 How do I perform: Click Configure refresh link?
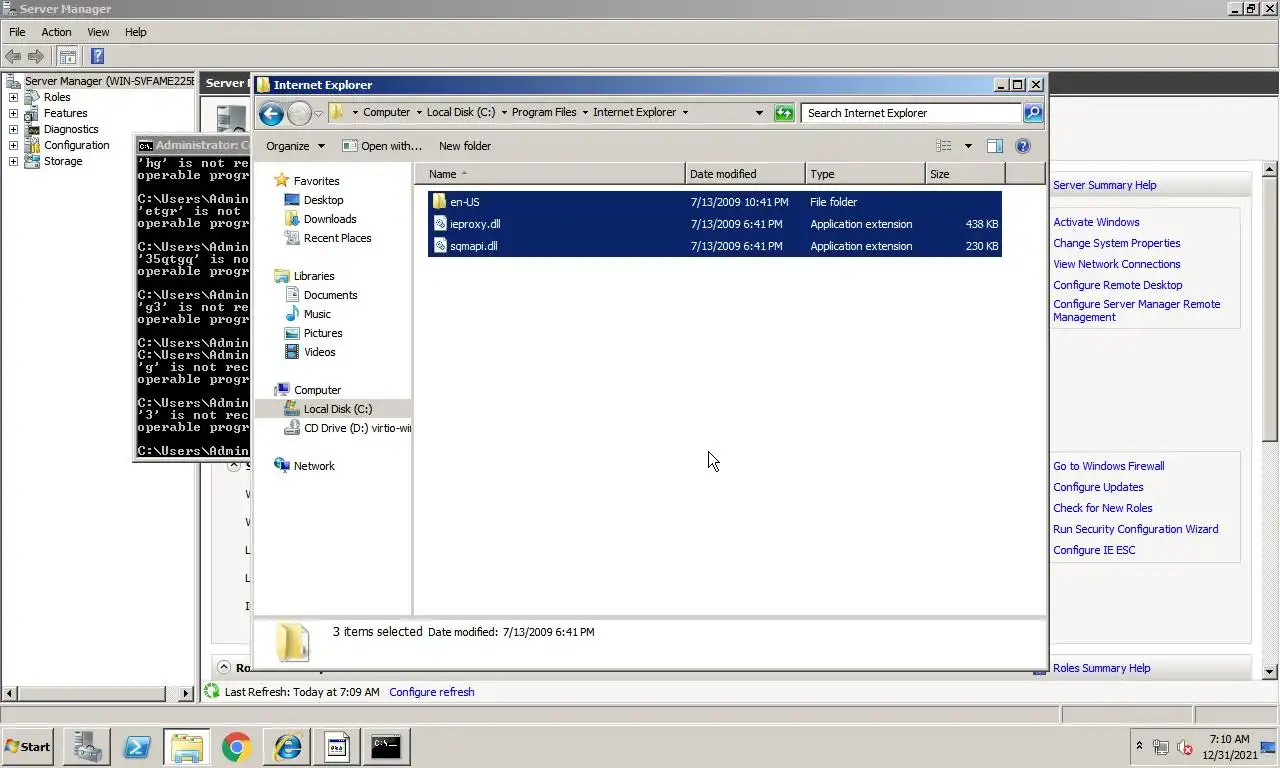[431, 692]
